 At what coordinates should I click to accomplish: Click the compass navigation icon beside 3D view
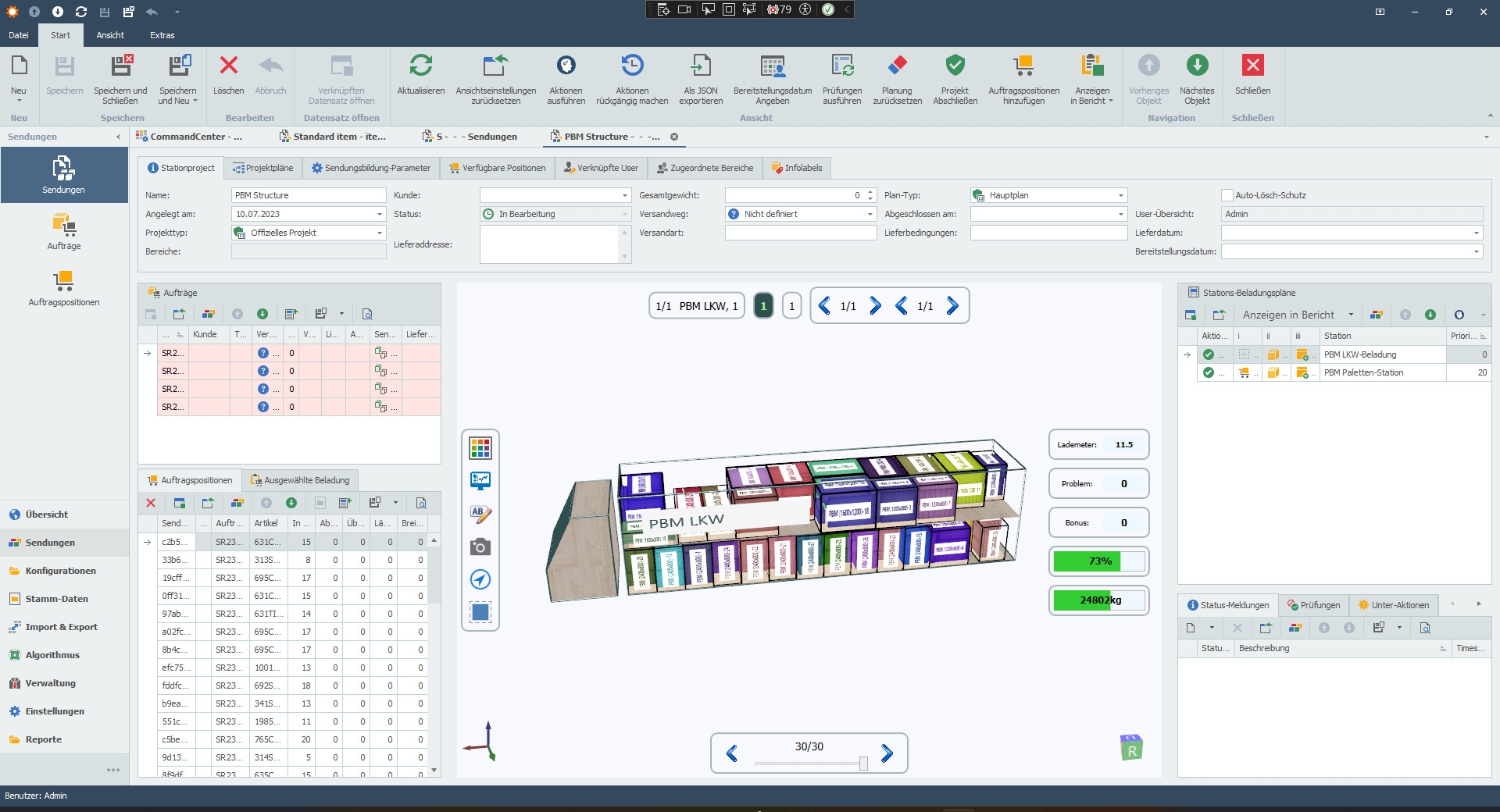(x=480, y=579)
